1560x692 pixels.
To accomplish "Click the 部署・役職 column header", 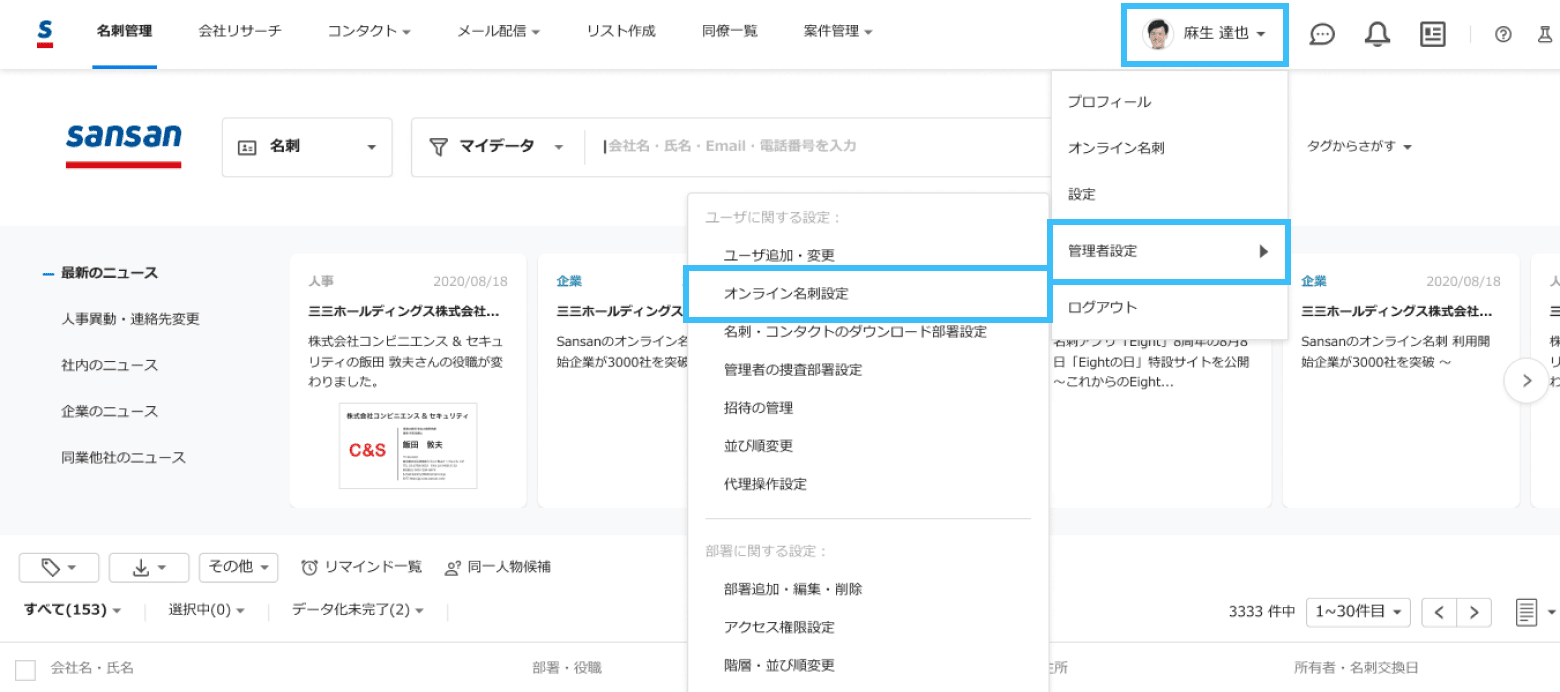I will point(567,668).
